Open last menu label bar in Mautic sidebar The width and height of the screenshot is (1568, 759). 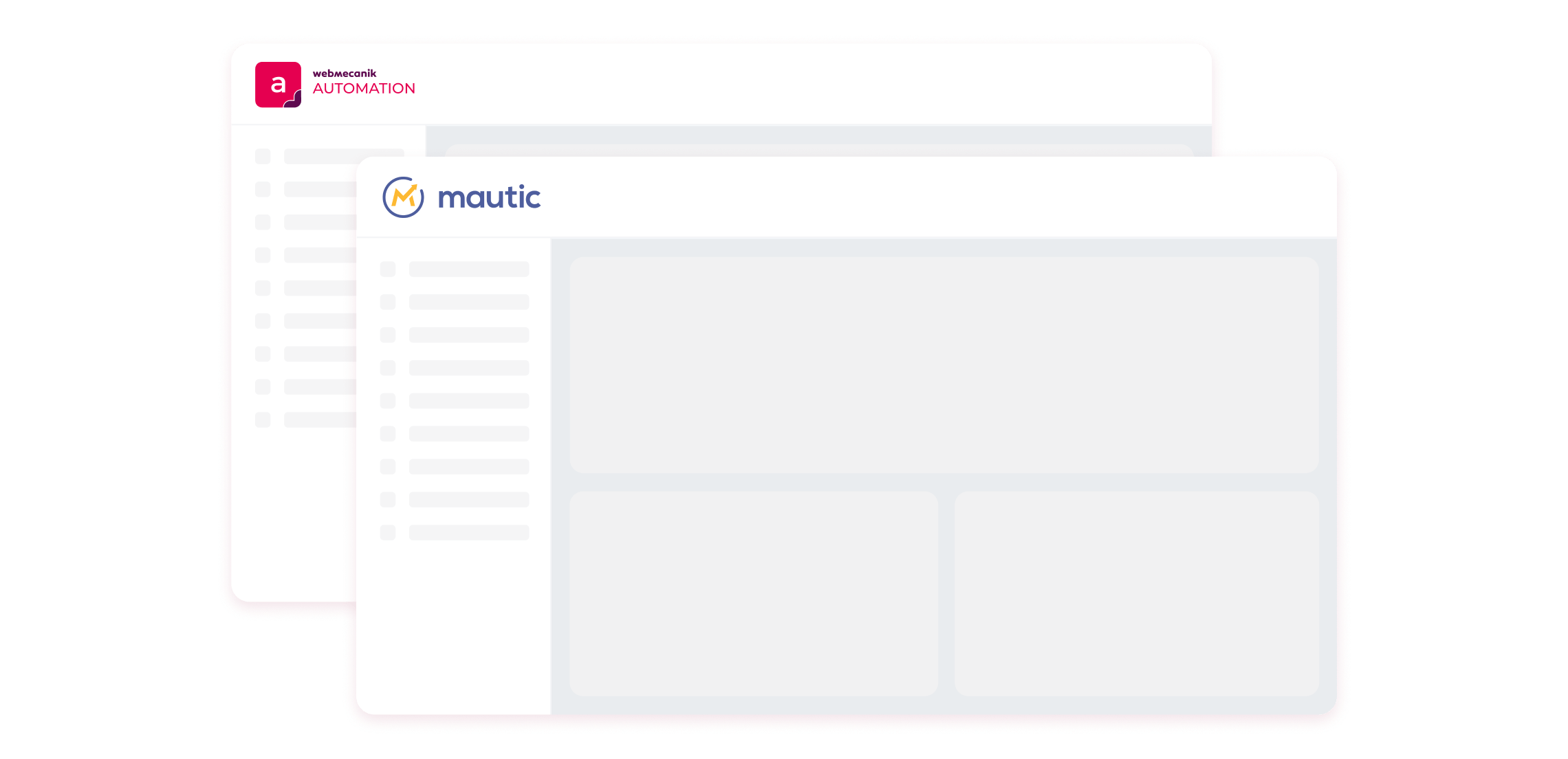(x=469, y=533)
